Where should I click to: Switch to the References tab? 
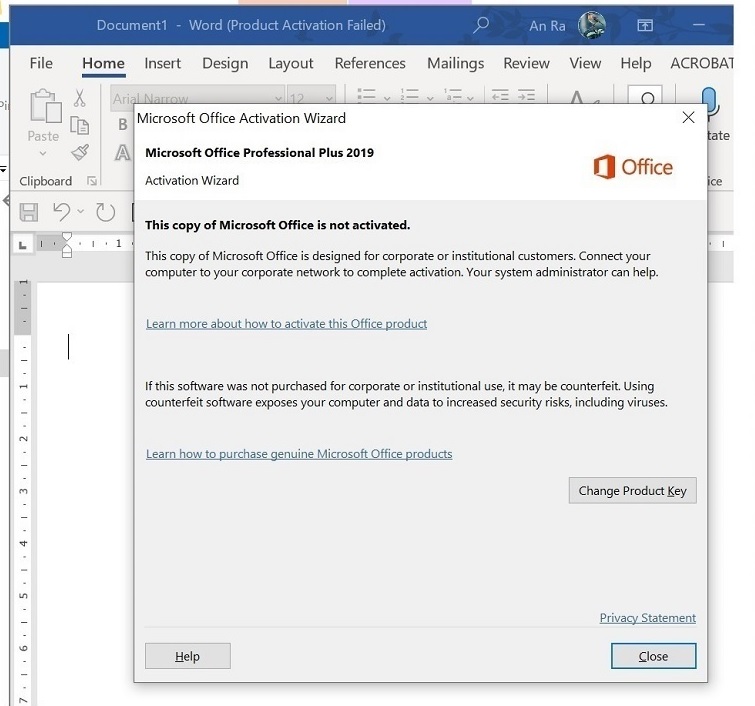coord(370,63)
